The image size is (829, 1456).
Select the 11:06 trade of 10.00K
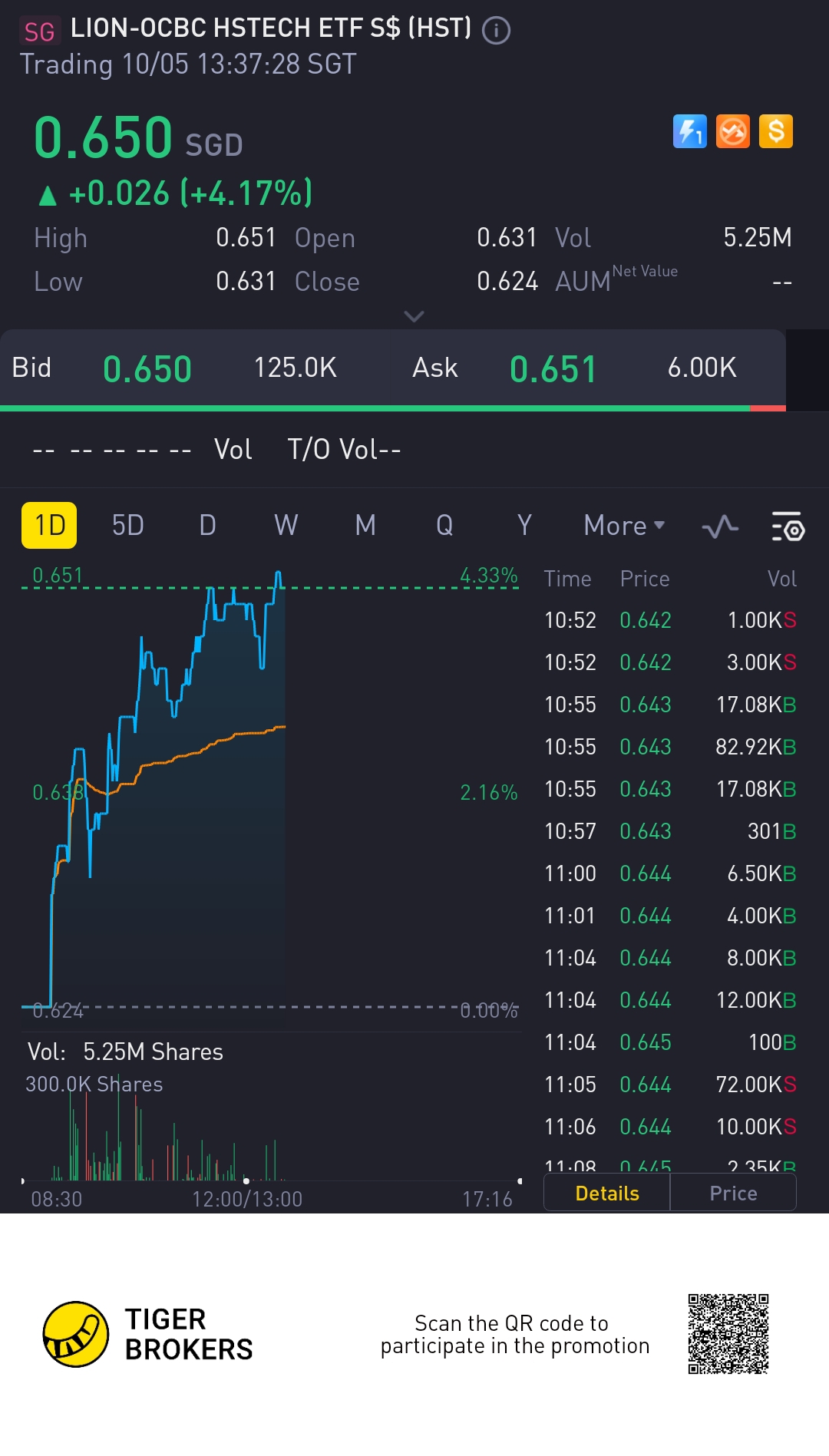pyautogui.click(x=670, y=1127)
